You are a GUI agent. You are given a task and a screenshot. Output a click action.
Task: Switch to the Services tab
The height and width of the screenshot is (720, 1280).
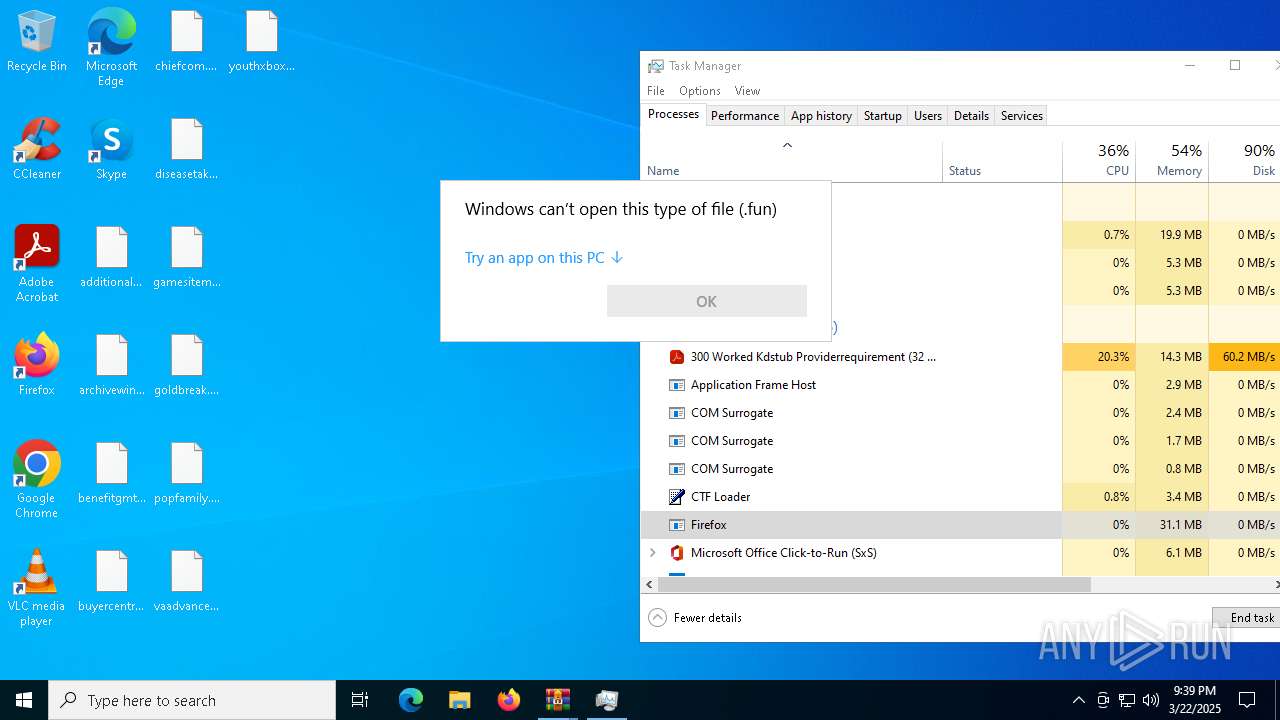(1022, 116)
